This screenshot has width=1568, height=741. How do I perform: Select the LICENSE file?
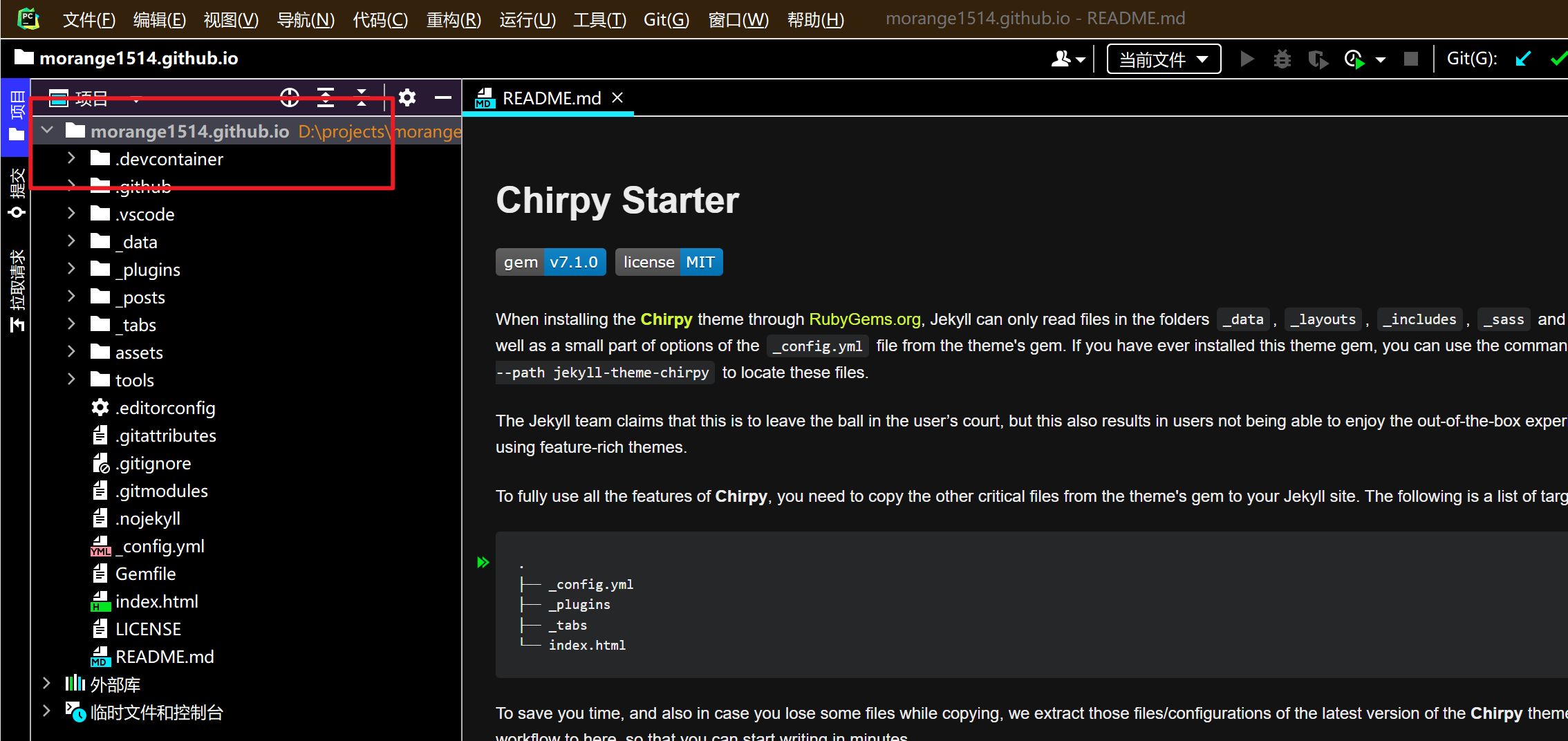(x=136, y=629)
